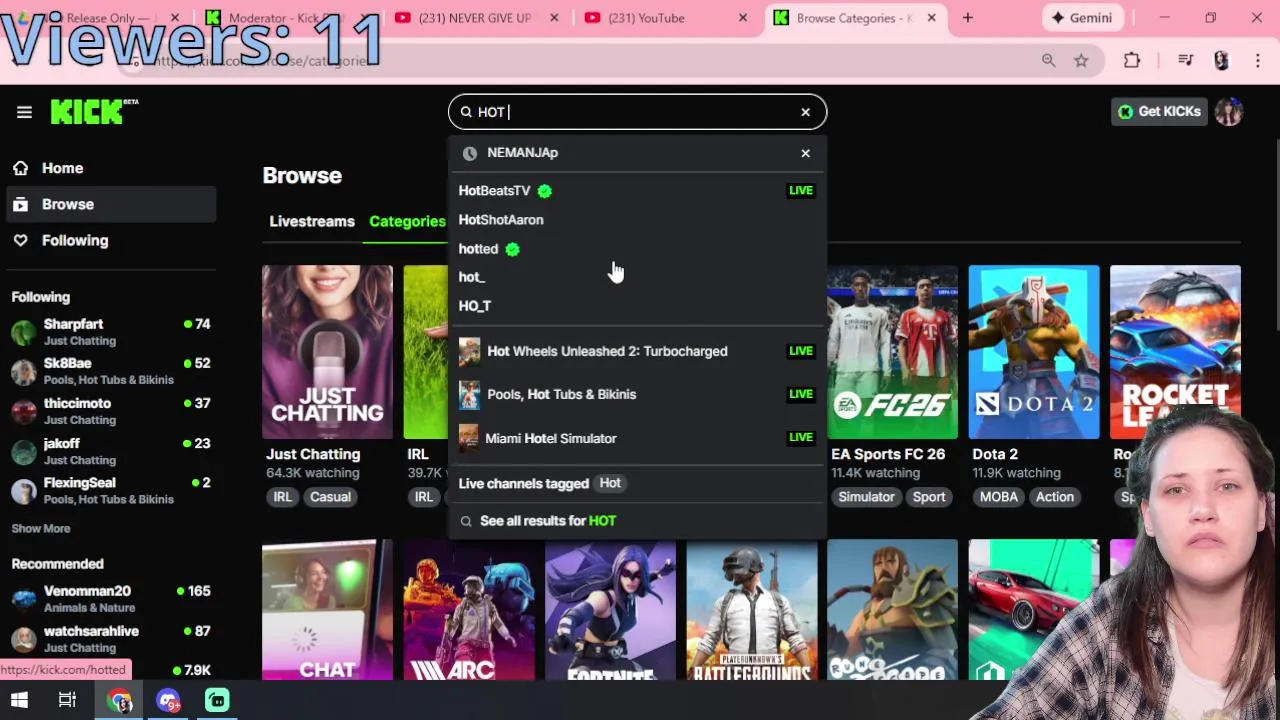The height and width of the screenshot is (720, 1280).
Task: Open EA Sports FC 26 category thumbnail
Action: pyautogui.click(x=892, y=352)
